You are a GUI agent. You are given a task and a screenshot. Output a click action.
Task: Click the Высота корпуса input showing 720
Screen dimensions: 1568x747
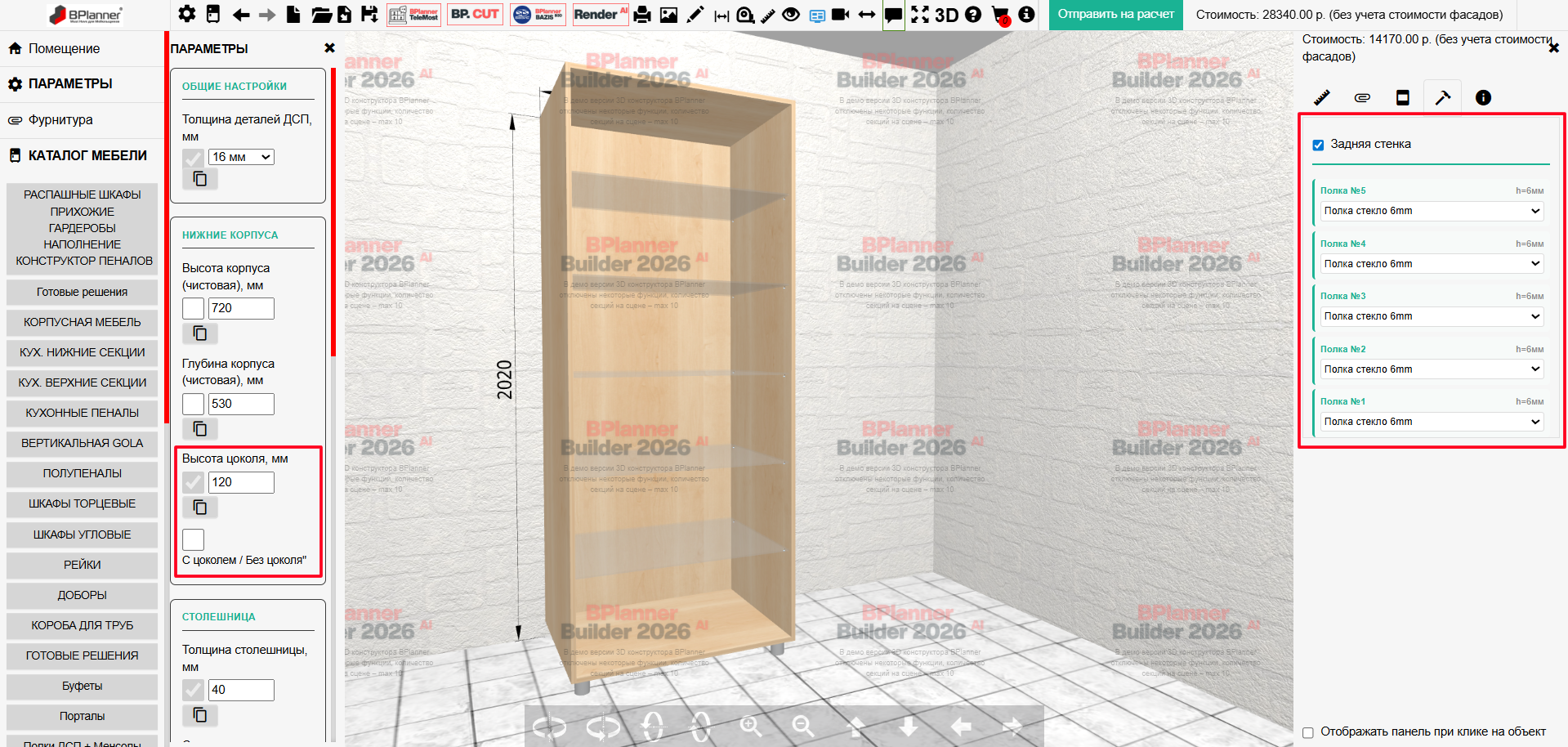click(241, 308)
